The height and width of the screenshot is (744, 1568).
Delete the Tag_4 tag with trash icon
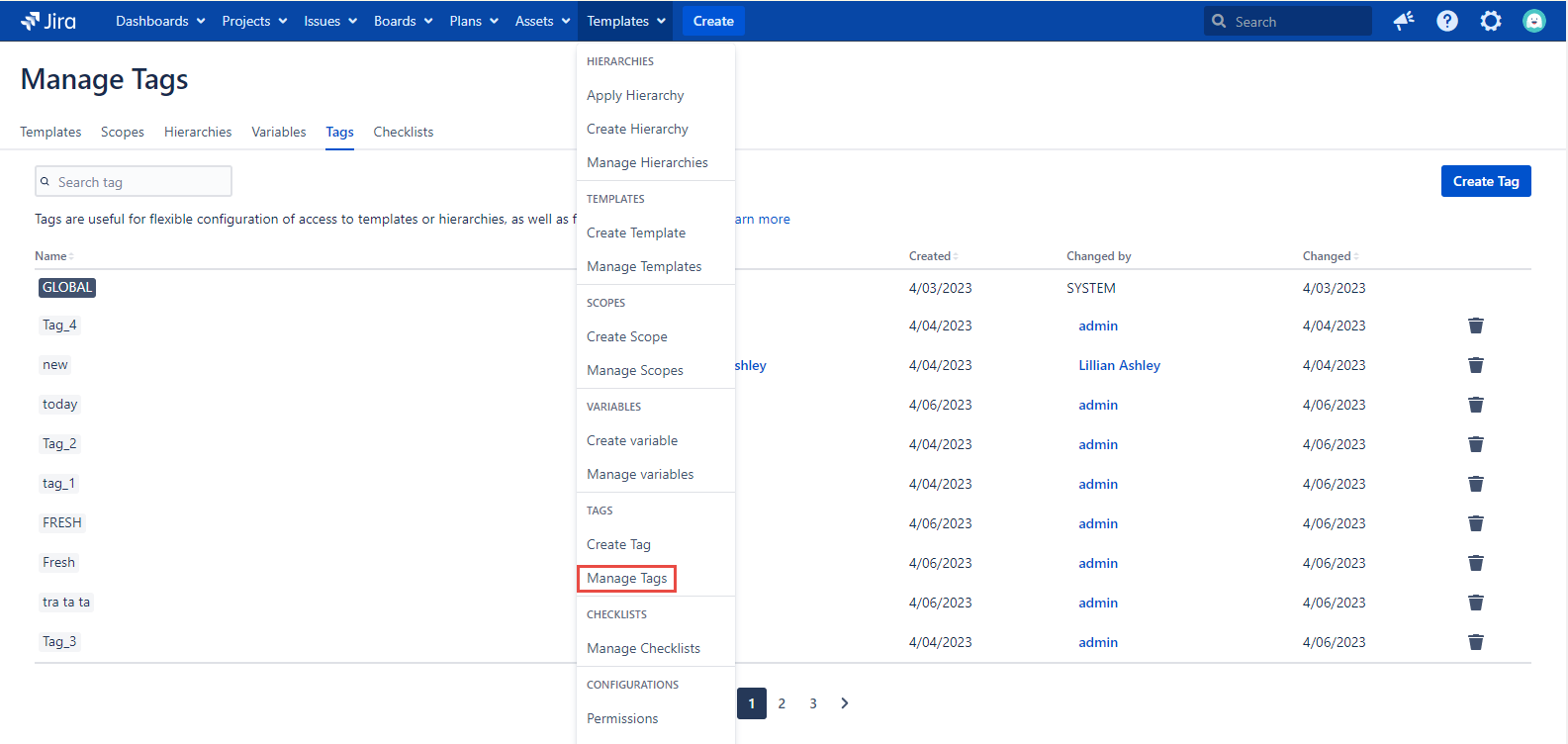pos(1475,325)
